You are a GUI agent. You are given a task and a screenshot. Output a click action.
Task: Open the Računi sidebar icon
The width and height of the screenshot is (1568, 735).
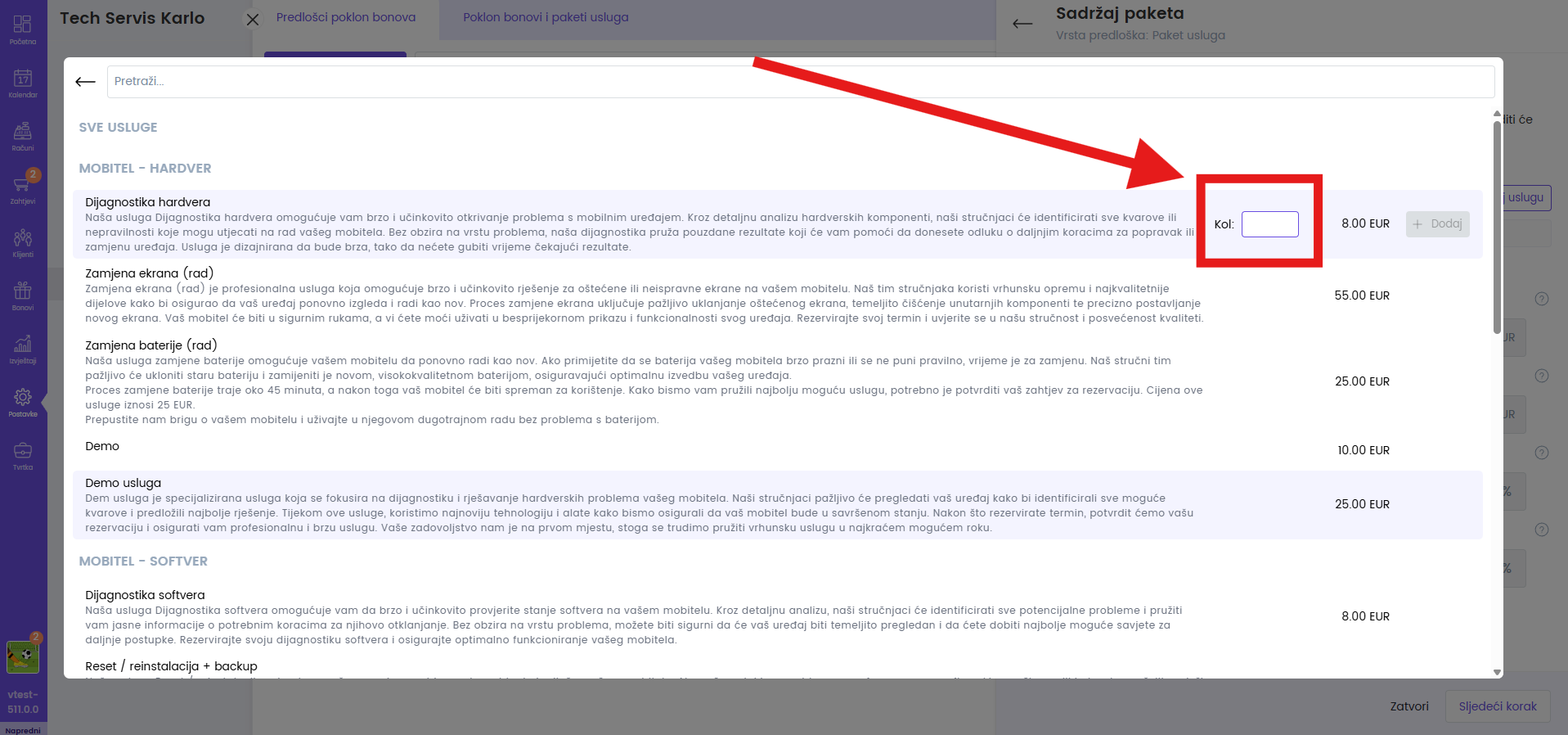pos(23,136)
